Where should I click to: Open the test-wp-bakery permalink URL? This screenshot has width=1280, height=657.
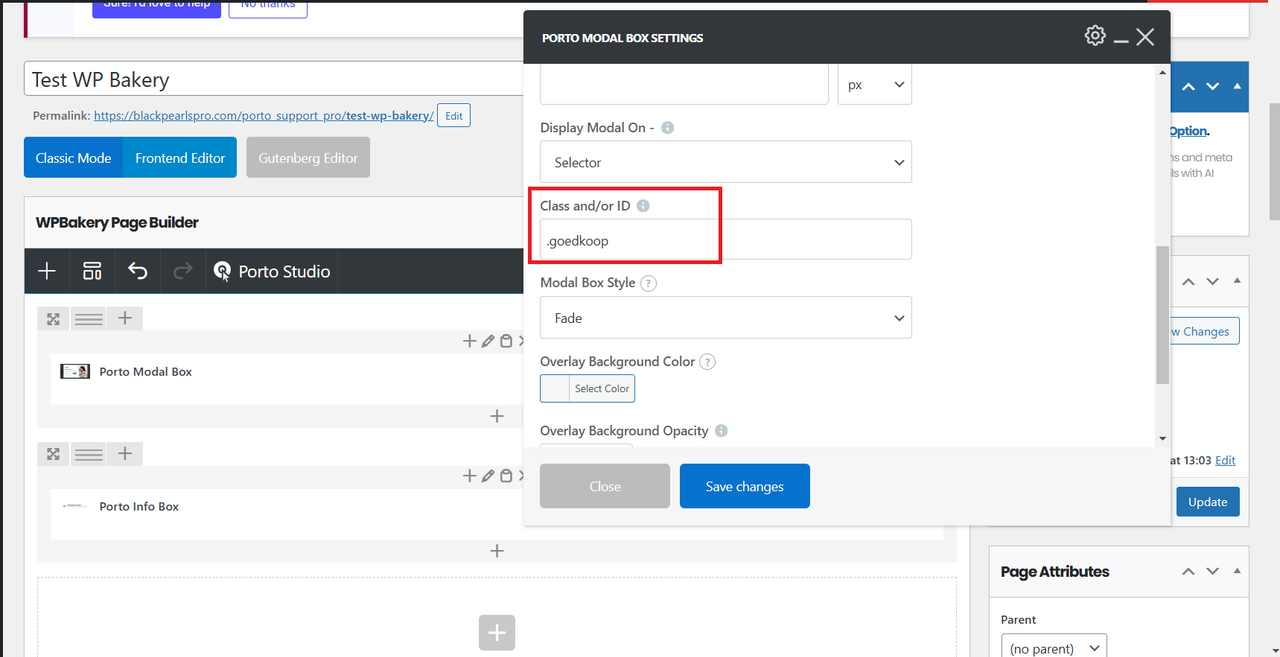[264, 116]
